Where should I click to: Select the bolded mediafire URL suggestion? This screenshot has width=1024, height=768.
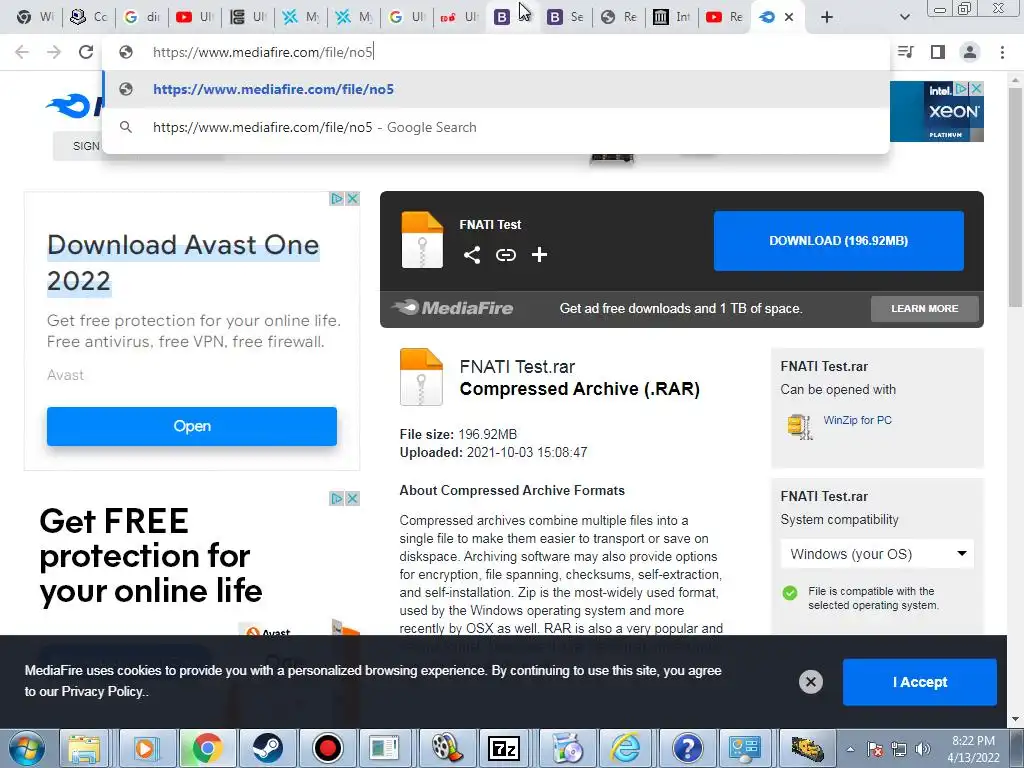pos(496,89)
